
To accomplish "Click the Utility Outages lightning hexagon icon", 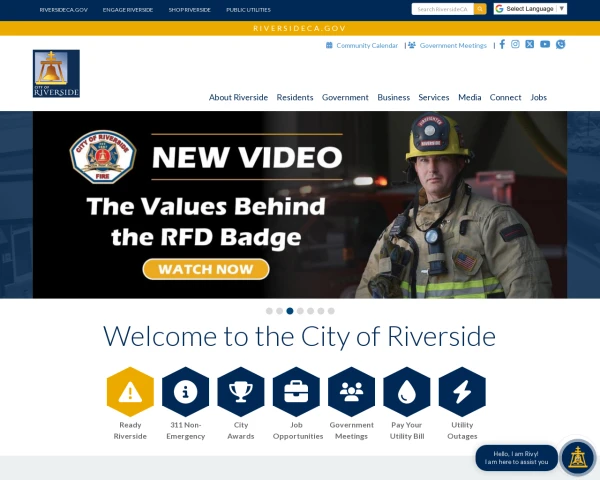I will 462,392.
